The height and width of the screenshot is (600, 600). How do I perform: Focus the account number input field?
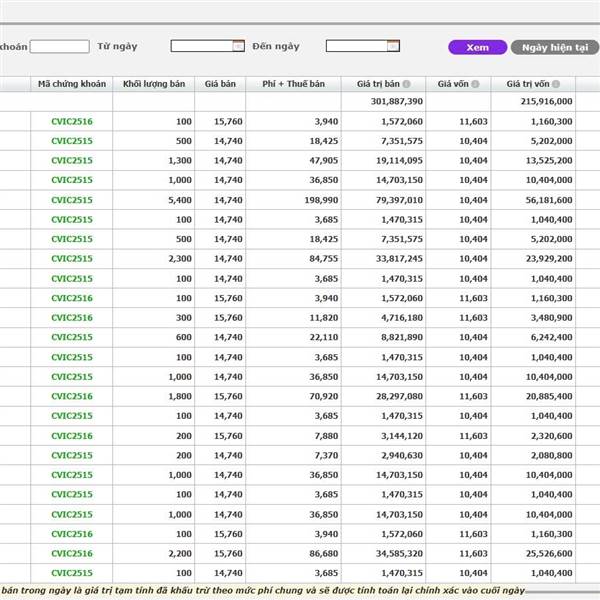tap(59, 46)
